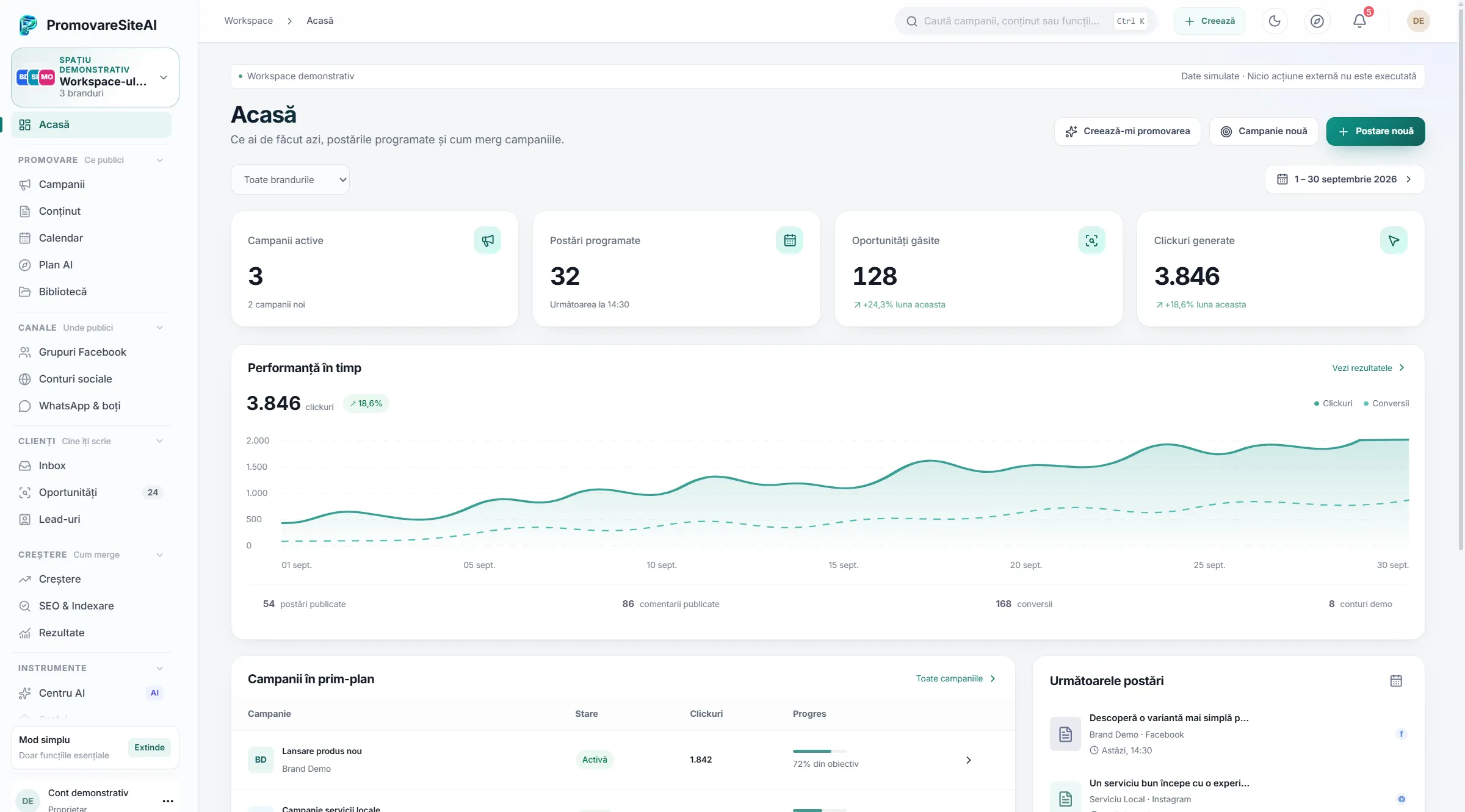Click the Postare nouă button
This screenshot has width=1465, height=812.
pyautogui.click(x=1375, y=131)
